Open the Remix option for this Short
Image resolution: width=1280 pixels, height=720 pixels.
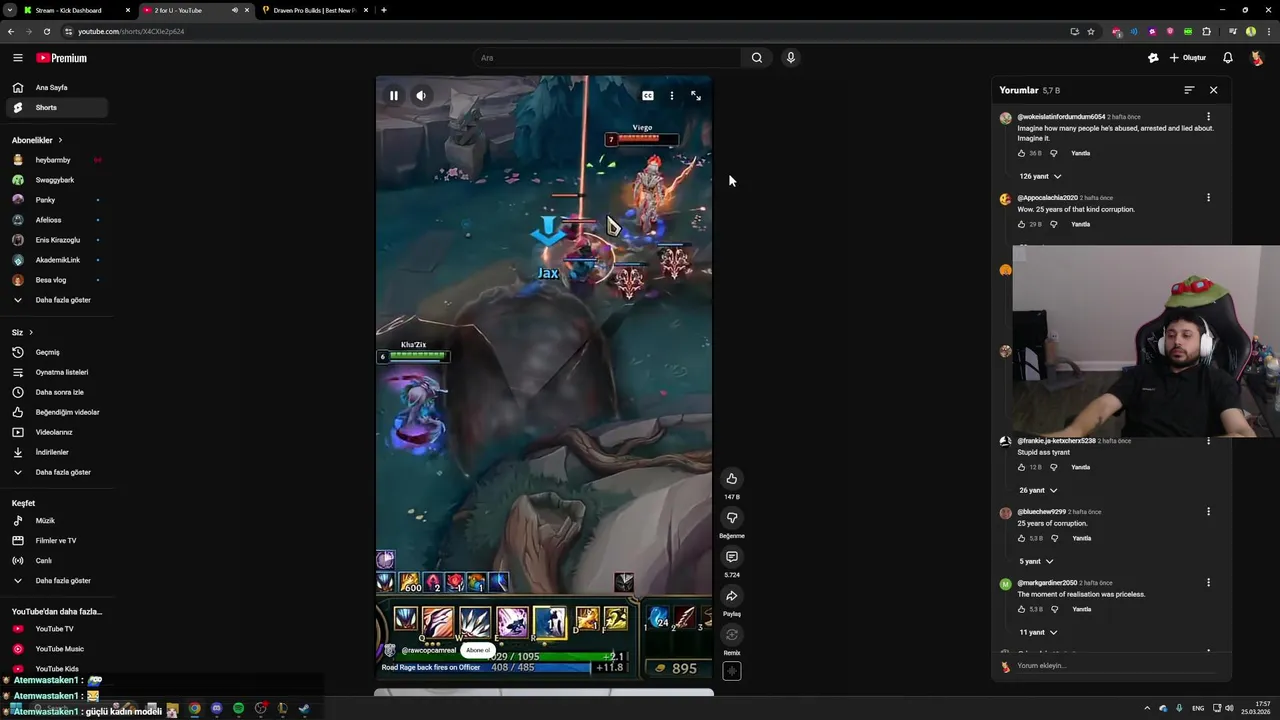(732, 635)
